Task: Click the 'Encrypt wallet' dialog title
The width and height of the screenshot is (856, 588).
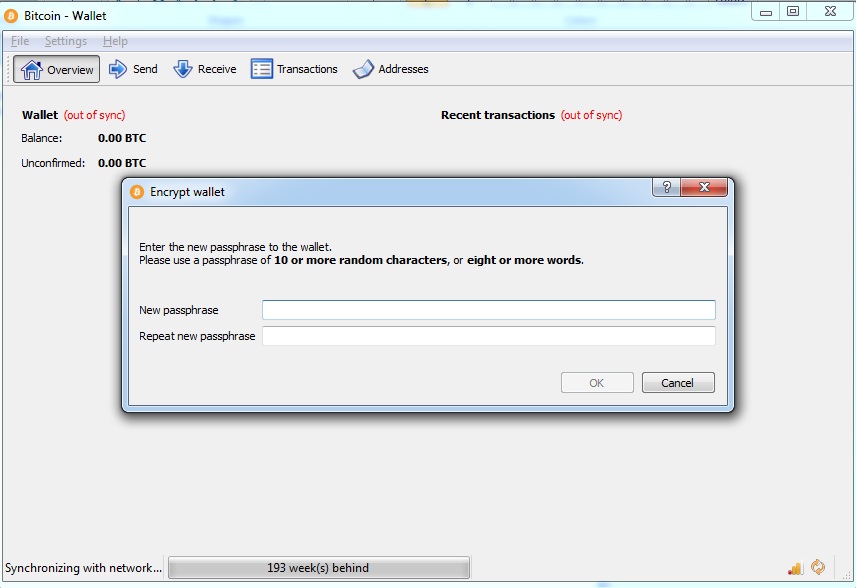Action: (x=187, y=192)
